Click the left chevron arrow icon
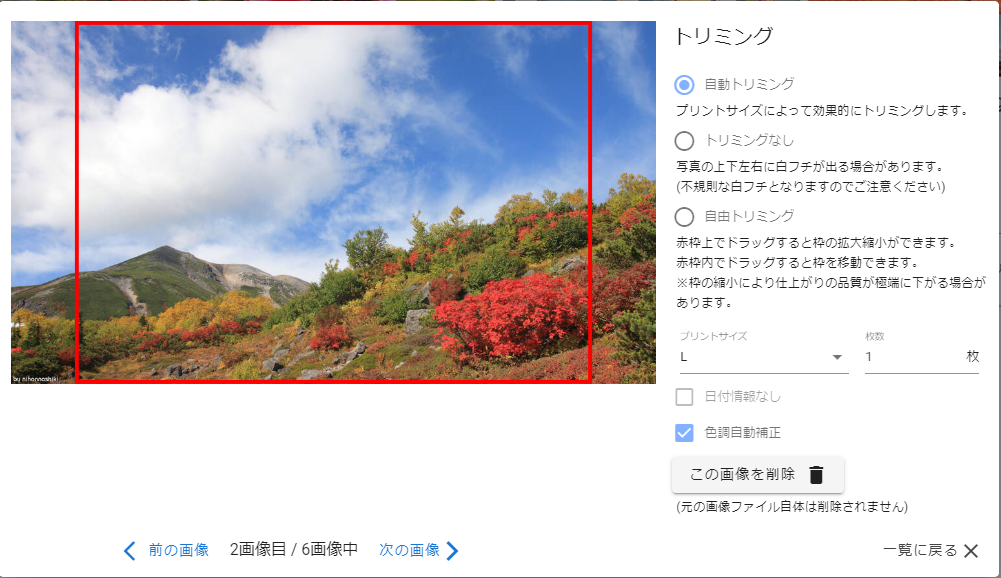Screen dimensions: 1001x578 129,550
